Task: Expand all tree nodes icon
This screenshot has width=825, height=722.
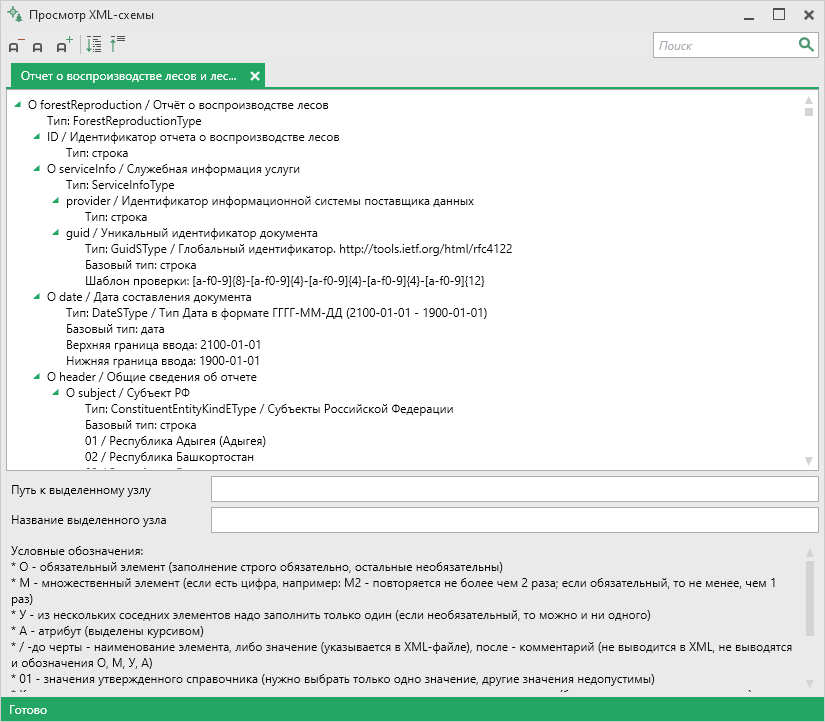Action: [x=94, y=44]
